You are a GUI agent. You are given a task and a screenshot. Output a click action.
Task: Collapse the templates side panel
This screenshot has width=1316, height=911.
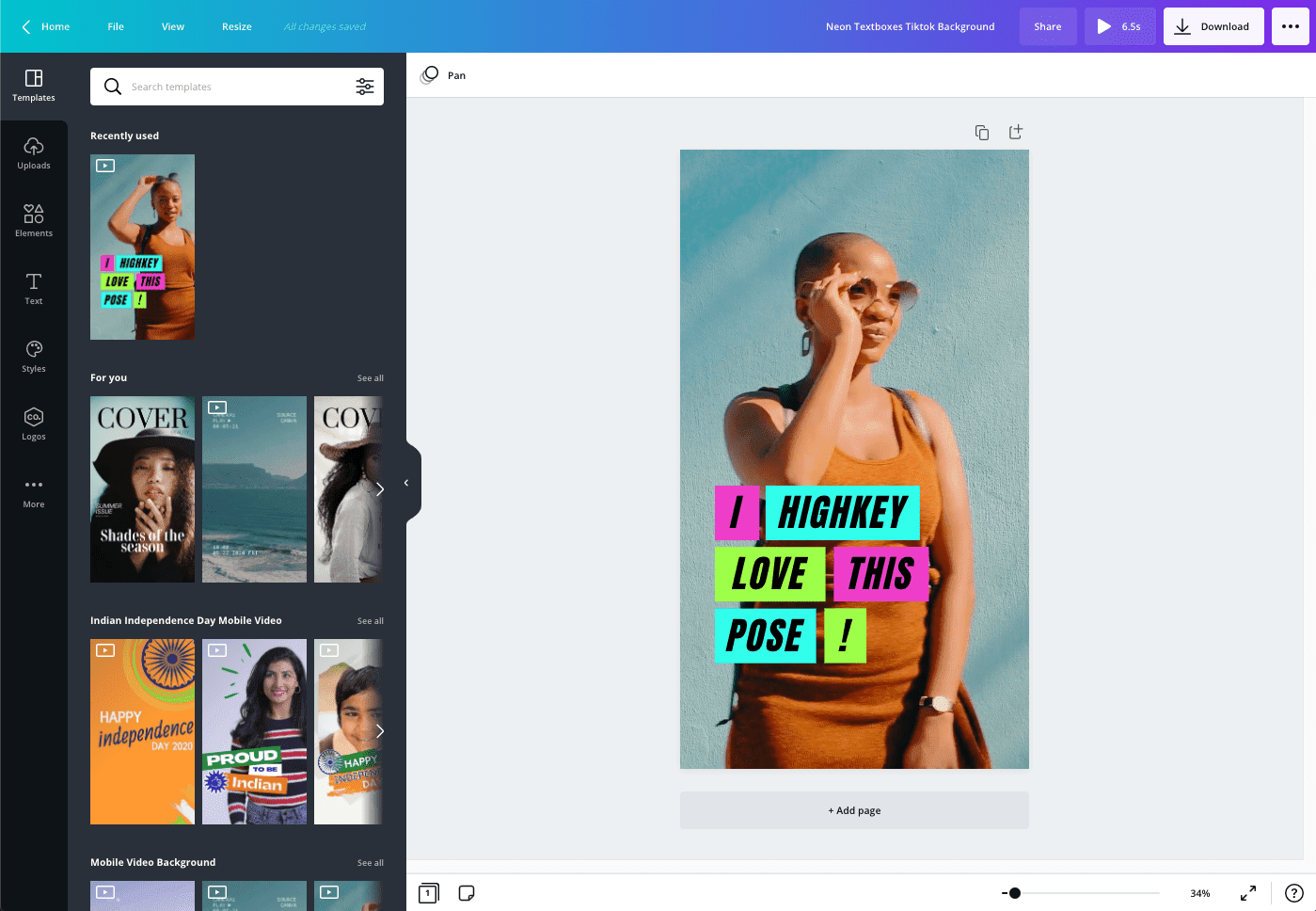pyautogui.click(x=406, y=481)
